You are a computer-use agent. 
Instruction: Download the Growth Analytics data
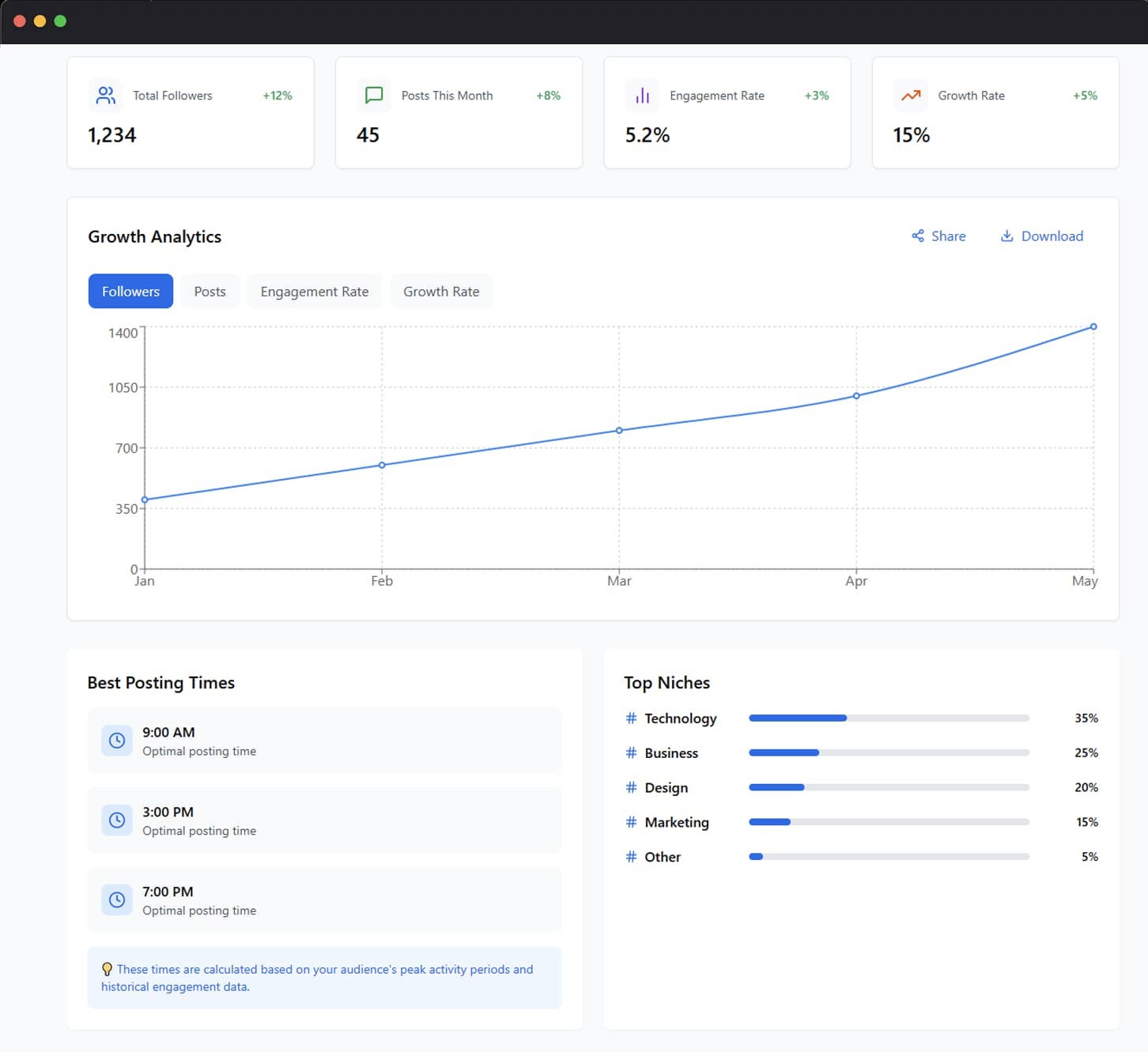1041,236
